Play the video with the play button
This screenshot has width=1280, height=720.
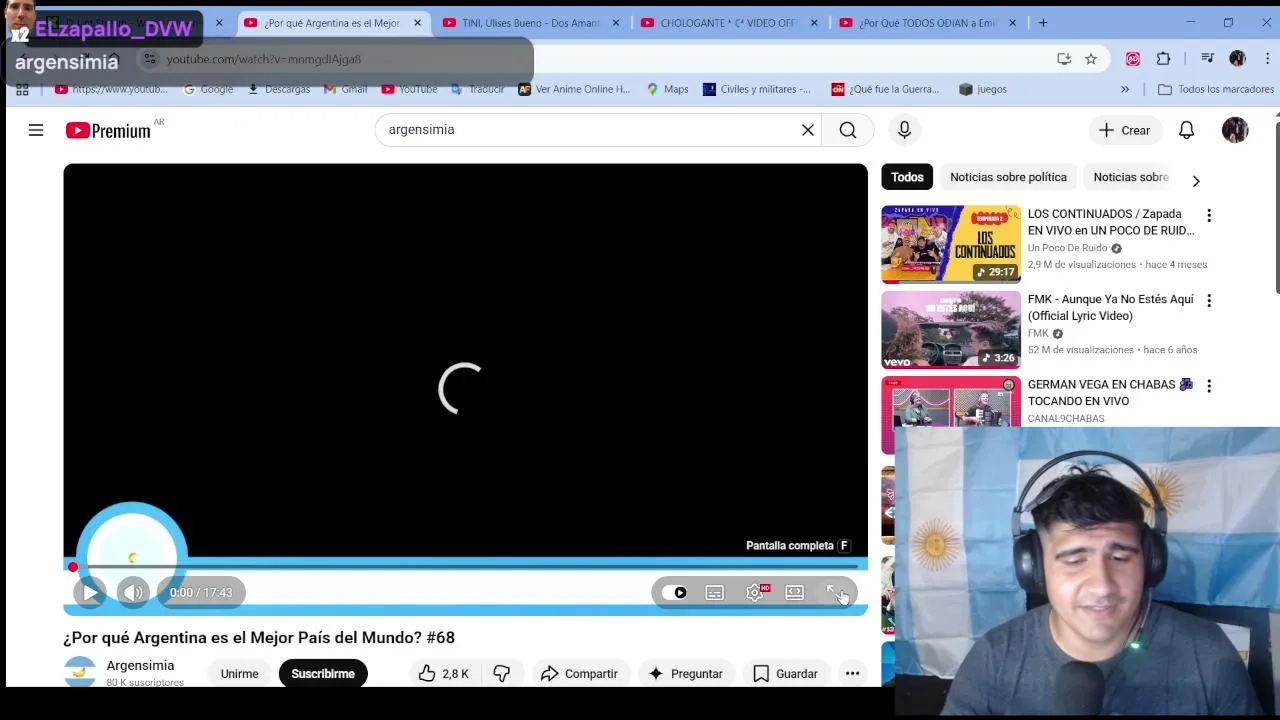pos(89,592)
